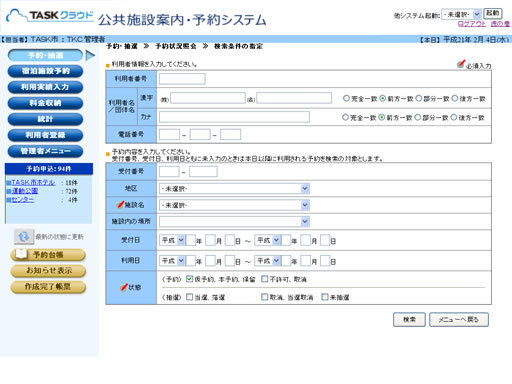Click the 最新の状態に更新 text
Viewport: 512px width, 384px height.
tap(59, 237)
